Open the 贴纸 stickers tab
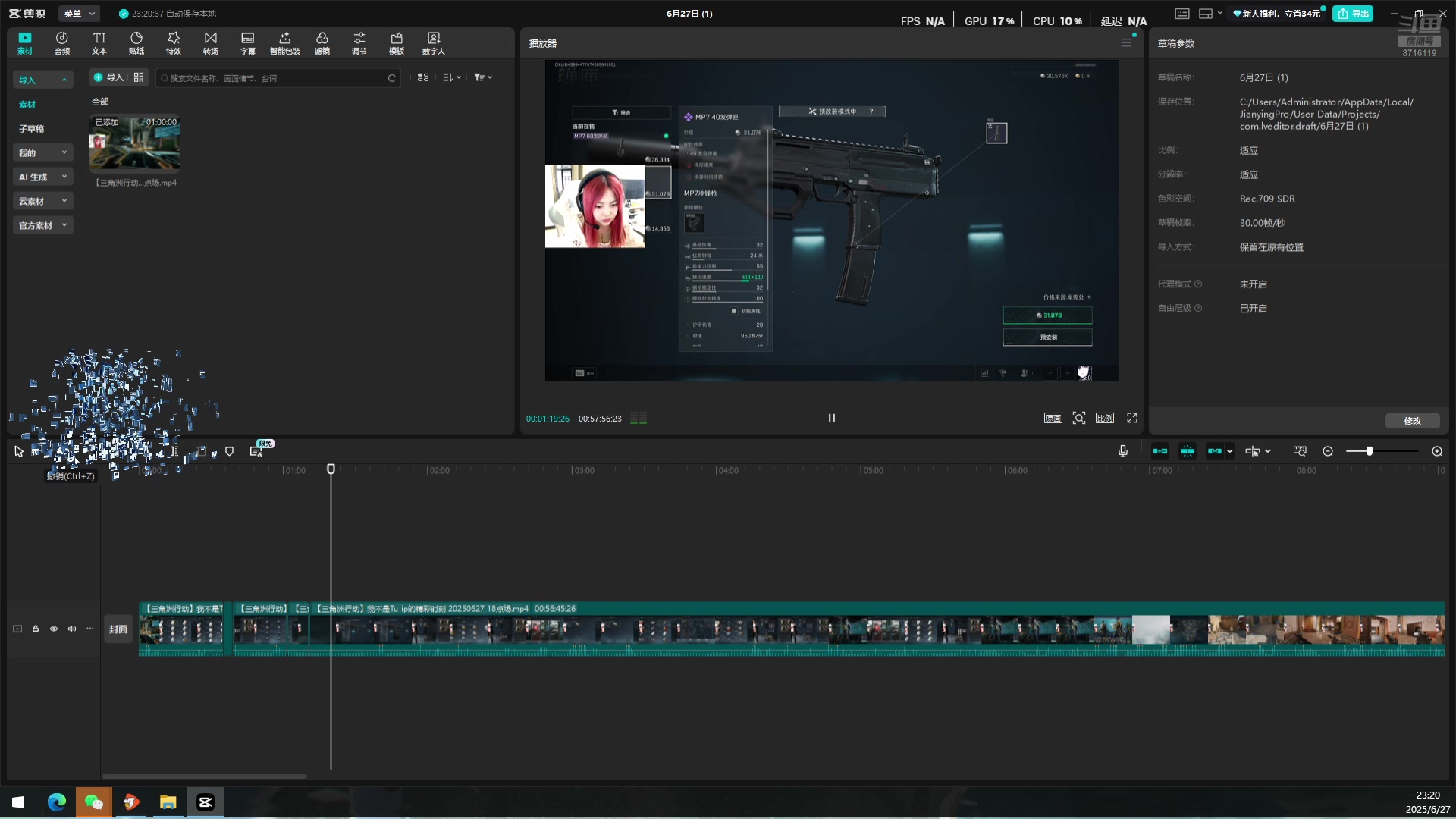This screenshot has height=819, width=1456. [x=136, y=43]
